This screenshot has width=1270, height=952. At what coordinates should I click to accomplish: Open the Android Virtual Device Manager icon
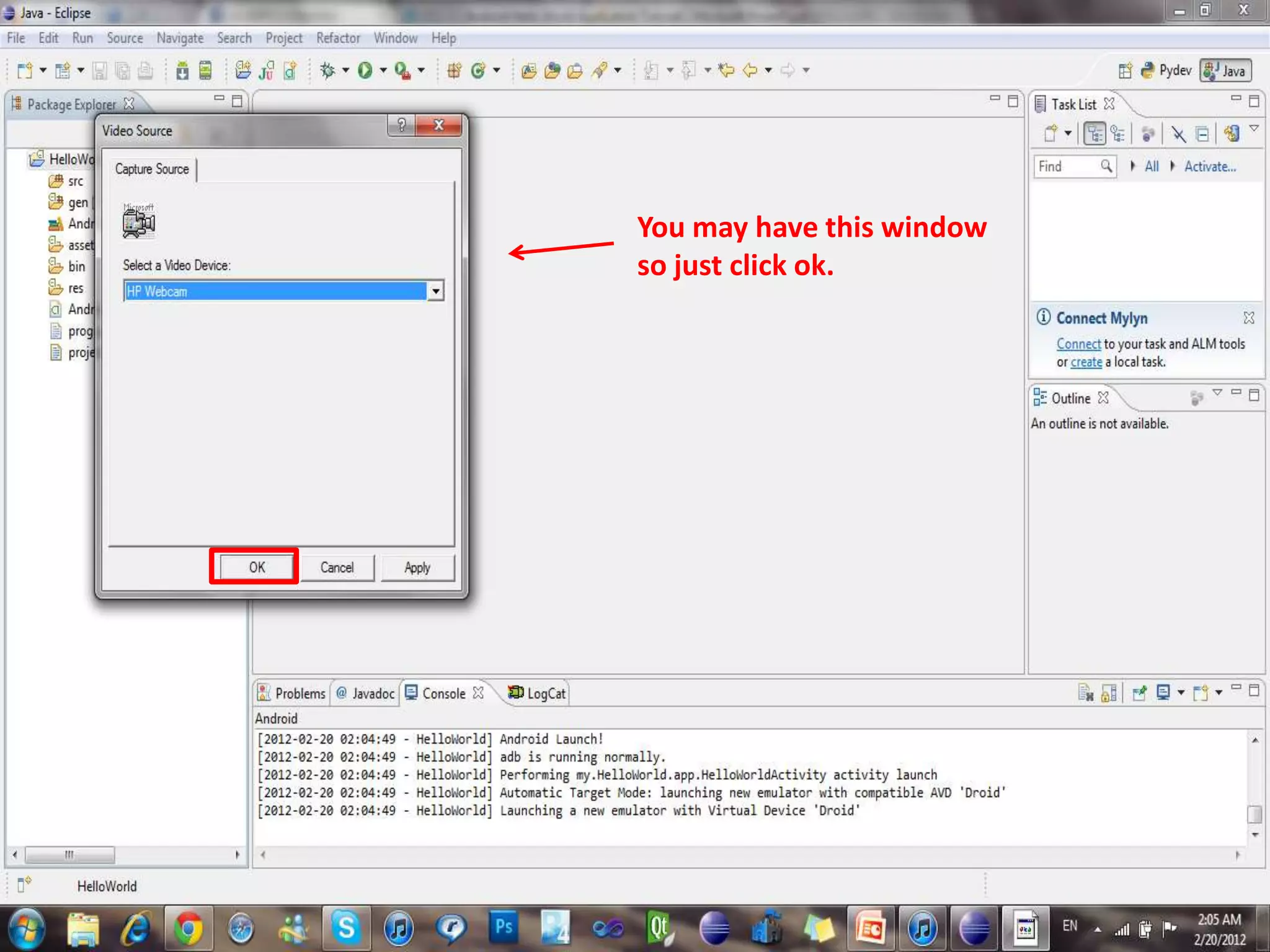205,71
